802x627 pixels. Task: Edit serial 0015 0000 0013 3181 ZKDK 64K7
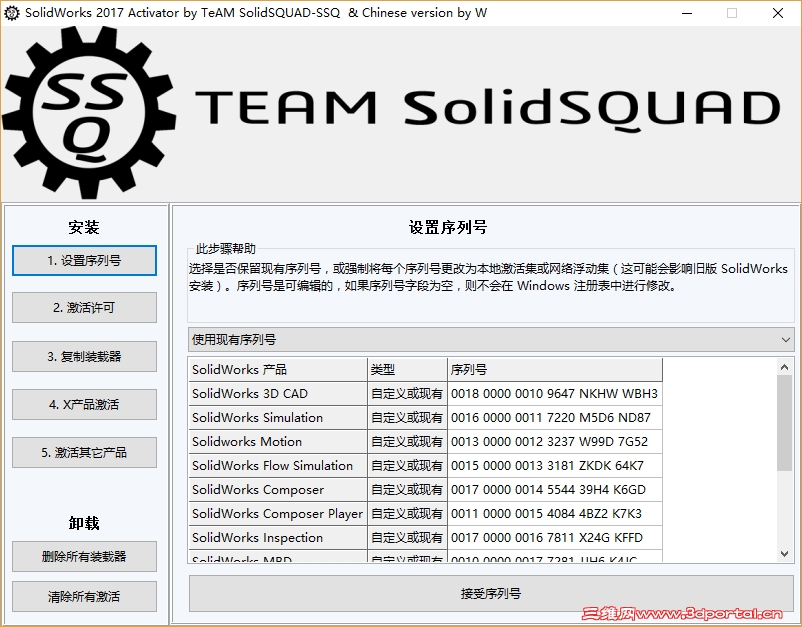pyautogui.click(x=555, y=466)
